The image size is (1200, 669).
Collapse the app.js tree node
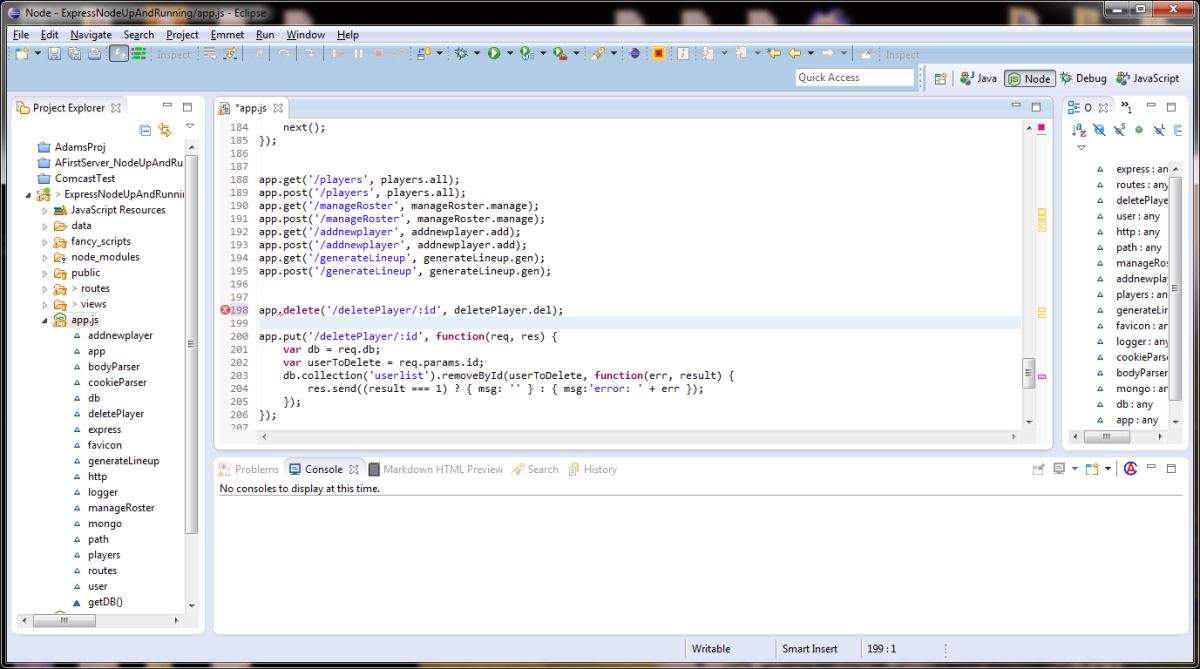point(45,320)
